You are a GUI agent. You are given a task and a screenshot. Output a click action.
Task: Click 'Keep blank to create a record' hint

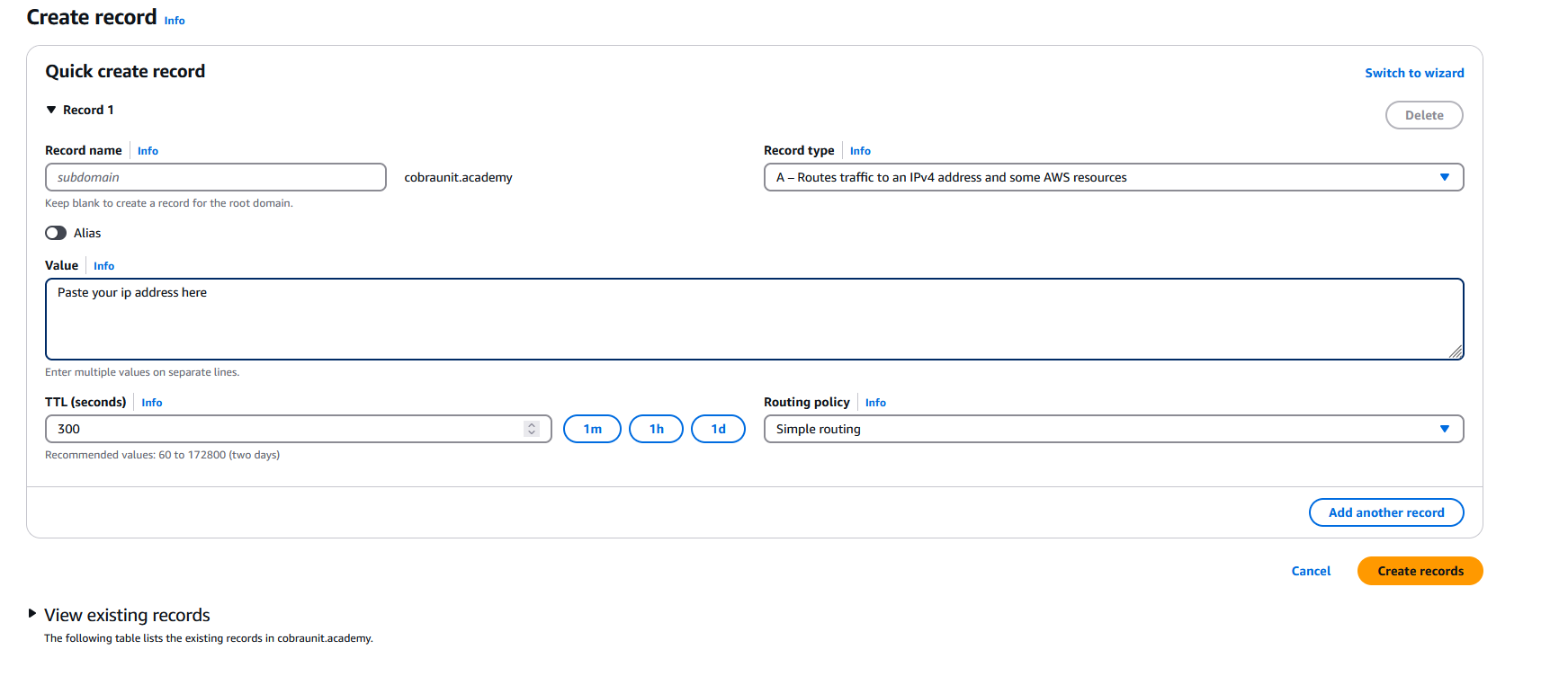(x=169, y=203)
